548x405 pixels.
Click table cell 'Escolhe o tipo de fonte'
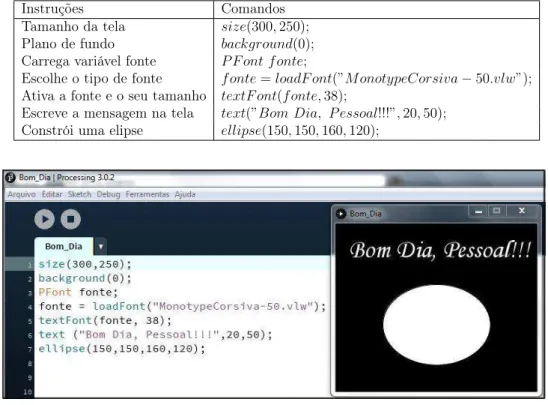click(x=92, y=79)
